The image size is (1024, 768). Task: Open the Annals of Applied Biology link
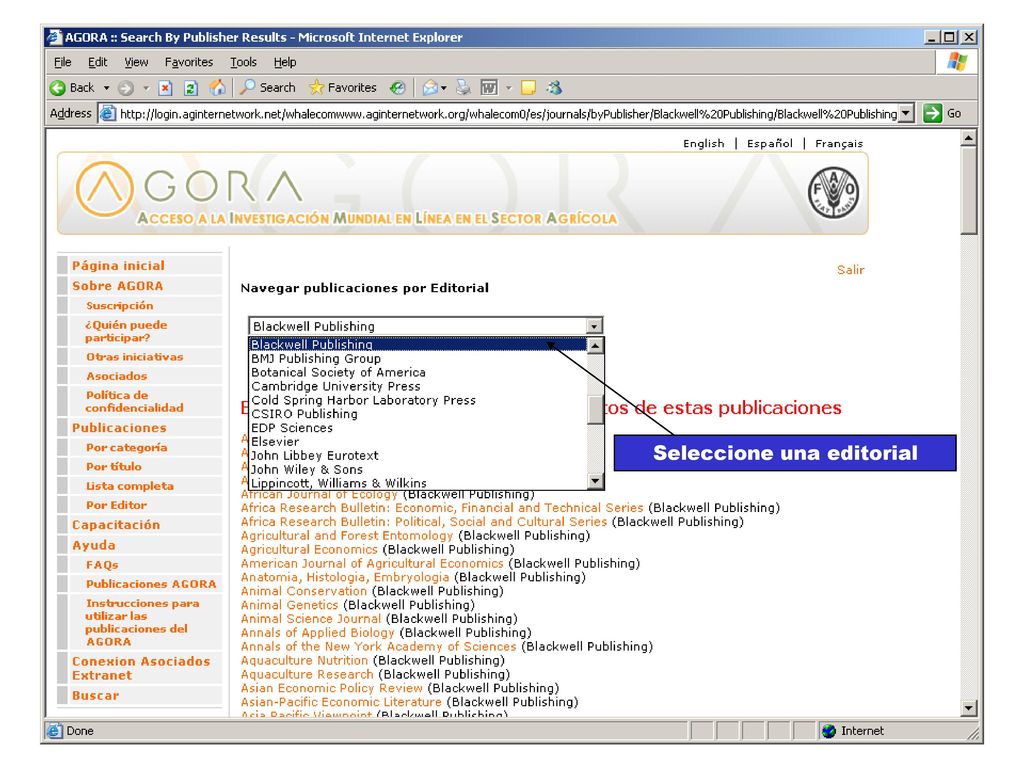tap(317, 633)
